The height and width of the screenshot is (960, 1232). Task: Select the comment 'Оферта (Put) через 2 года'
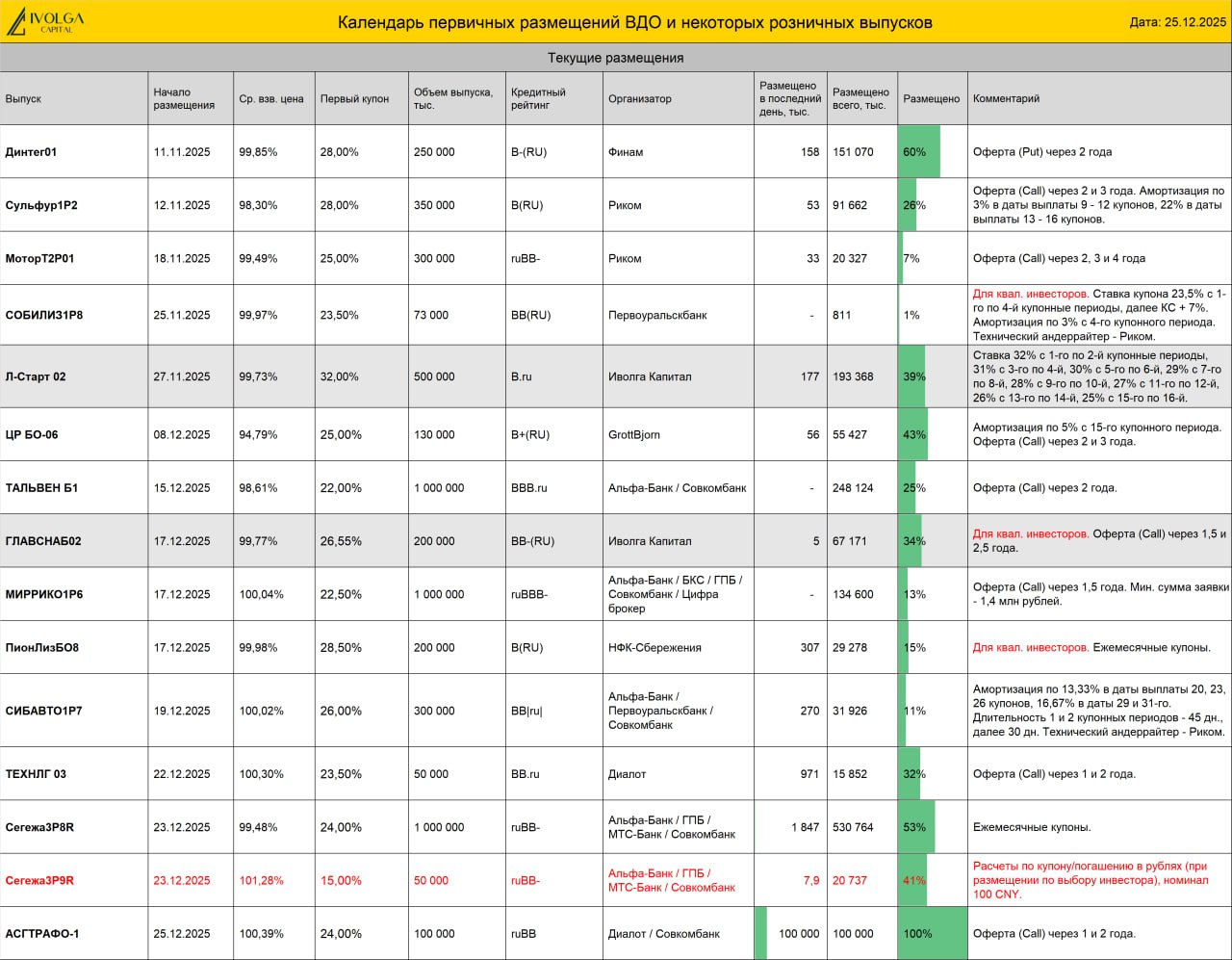coord(1042,152)
